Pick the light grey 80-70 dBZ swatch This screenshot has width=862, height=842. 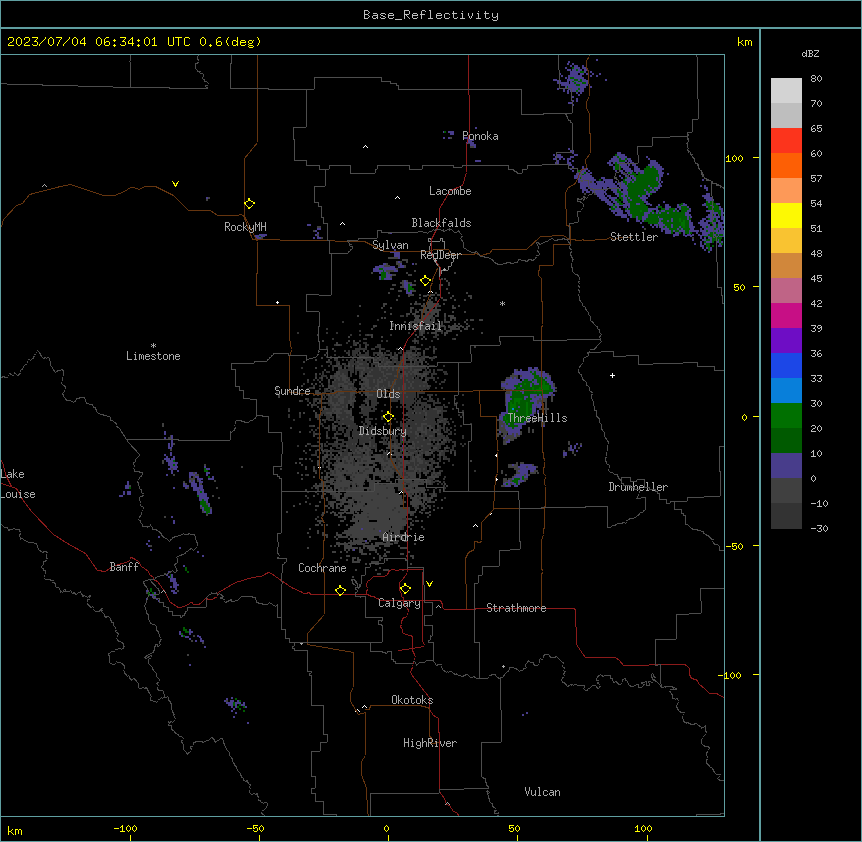[786, 91]
